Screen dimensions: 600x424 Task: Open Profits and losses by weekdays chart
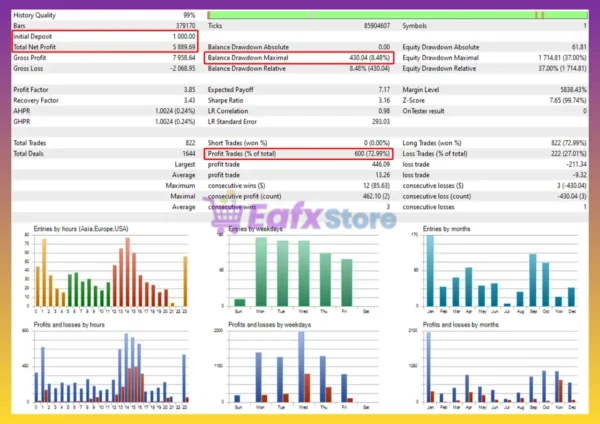297,366
